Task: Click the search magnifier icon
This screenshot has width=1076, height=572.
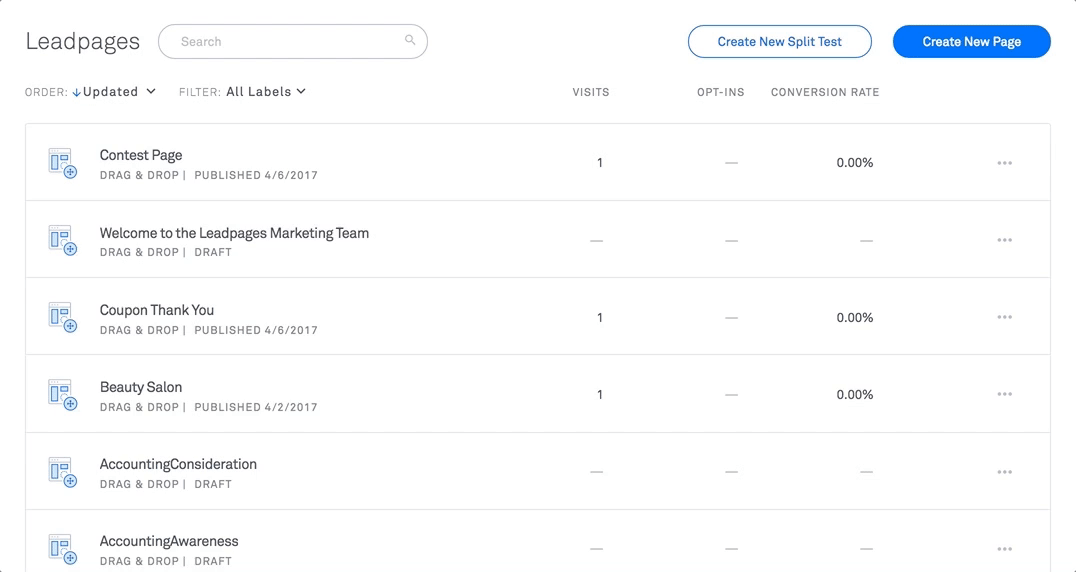Action: pos(410,40)
